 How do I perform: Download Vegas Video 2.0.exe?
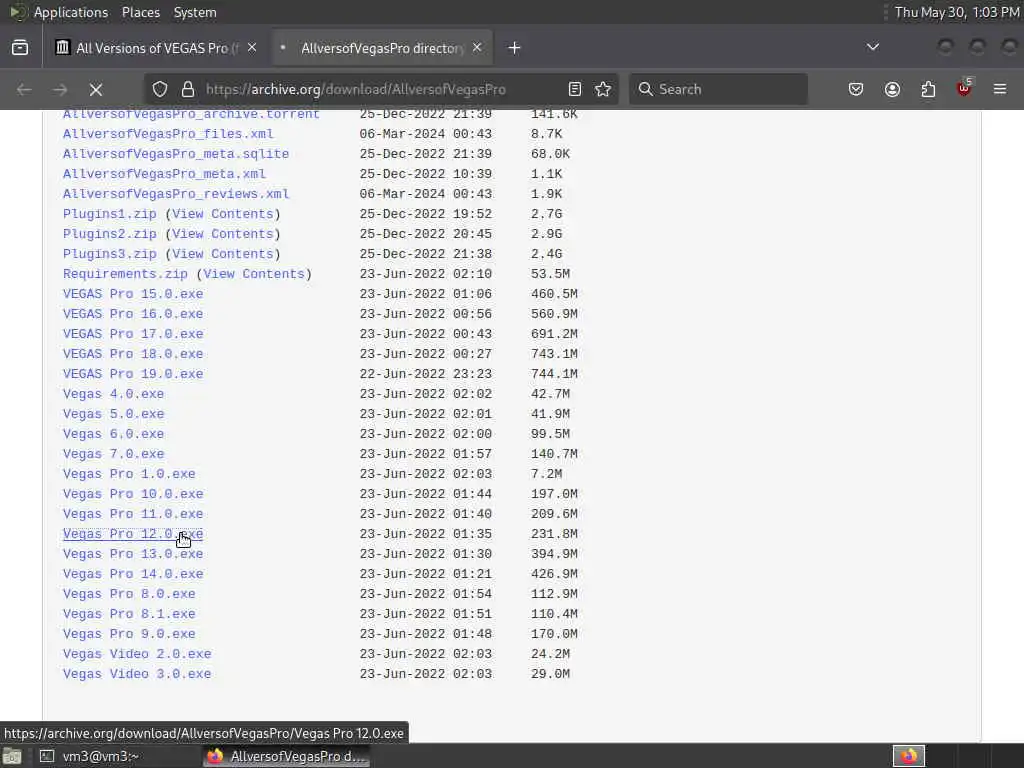(x=137, y=654)
